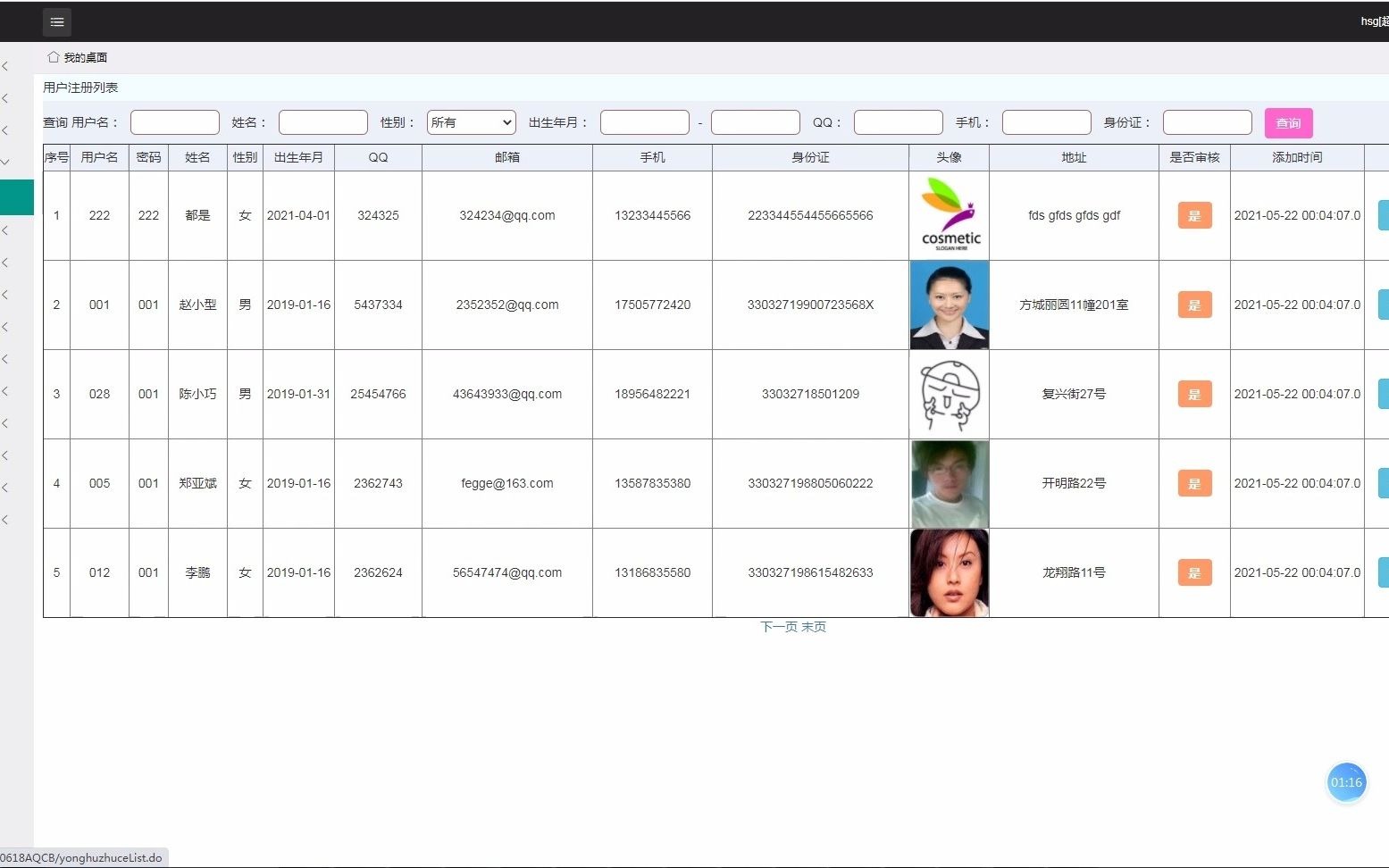The image size is (1389, 868).
Task: Click the 我的桌面 breadcrumb item
Action: point(83,56)
